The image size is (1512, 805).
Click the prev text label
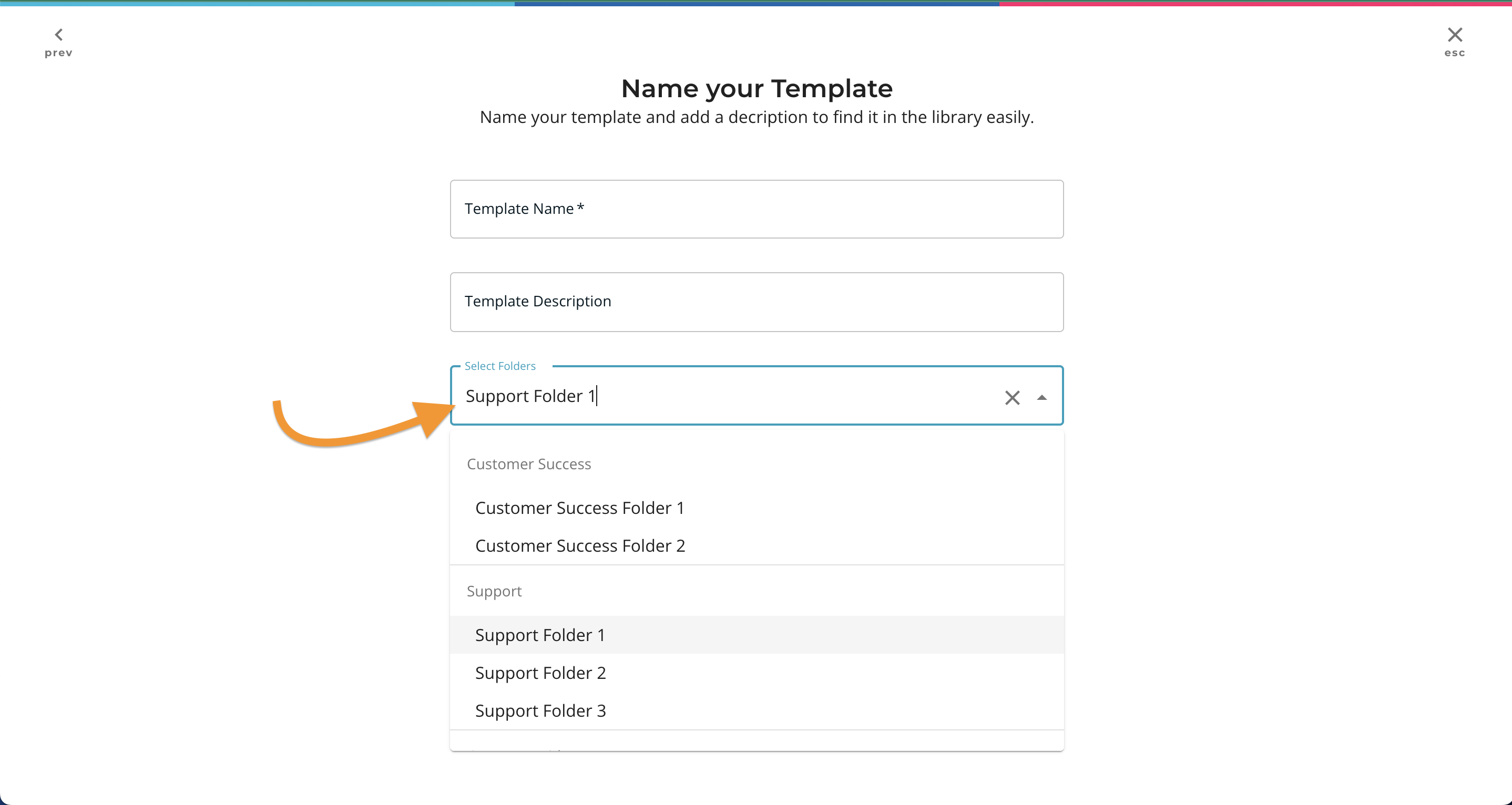click(x=59, y=53)
